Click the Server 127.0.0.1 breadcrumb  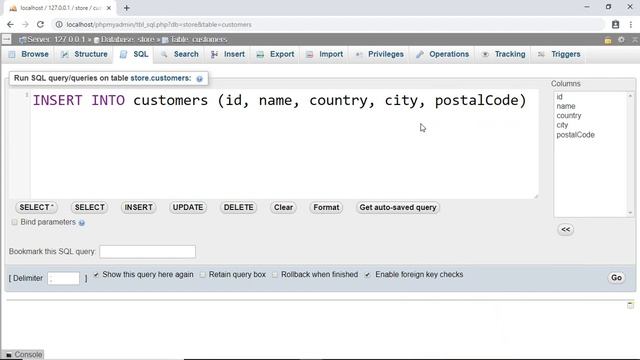[52, 40]
